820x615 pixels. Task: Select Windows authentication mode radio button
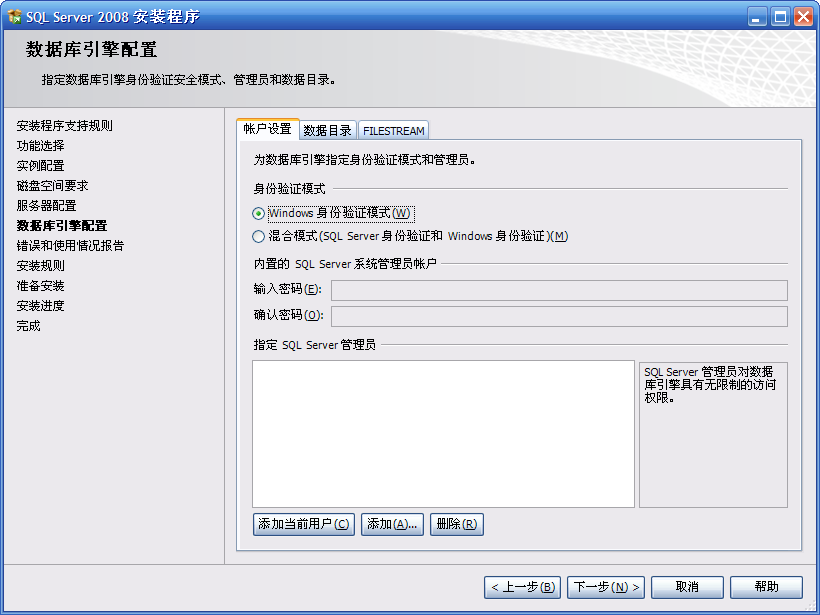(x=259, y=213)
